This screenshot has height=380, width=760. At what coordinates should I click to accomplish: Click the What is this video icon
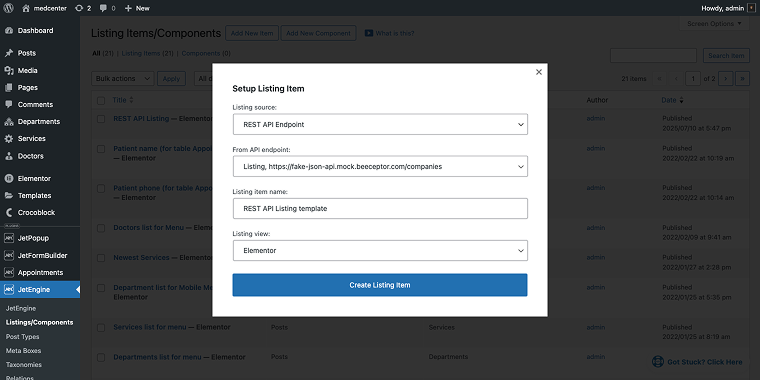pos(368,33)
